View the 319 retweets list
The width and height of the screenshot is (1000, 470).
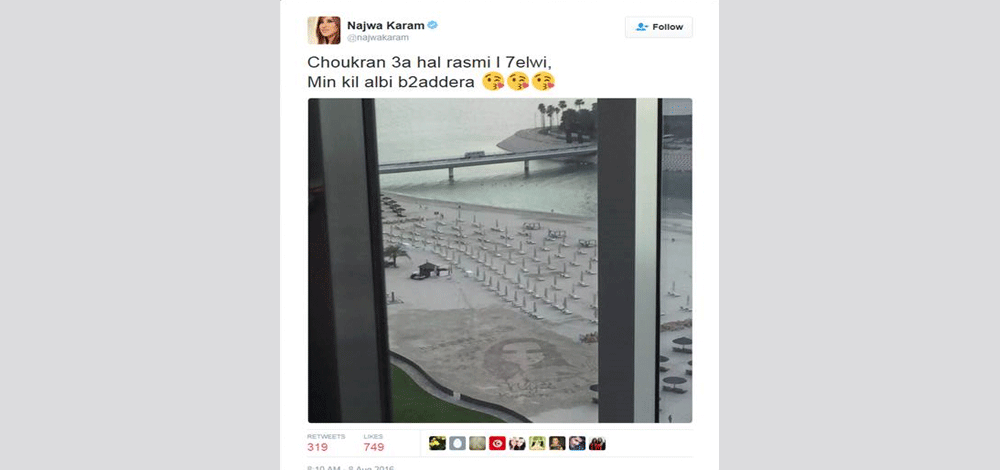325,443
